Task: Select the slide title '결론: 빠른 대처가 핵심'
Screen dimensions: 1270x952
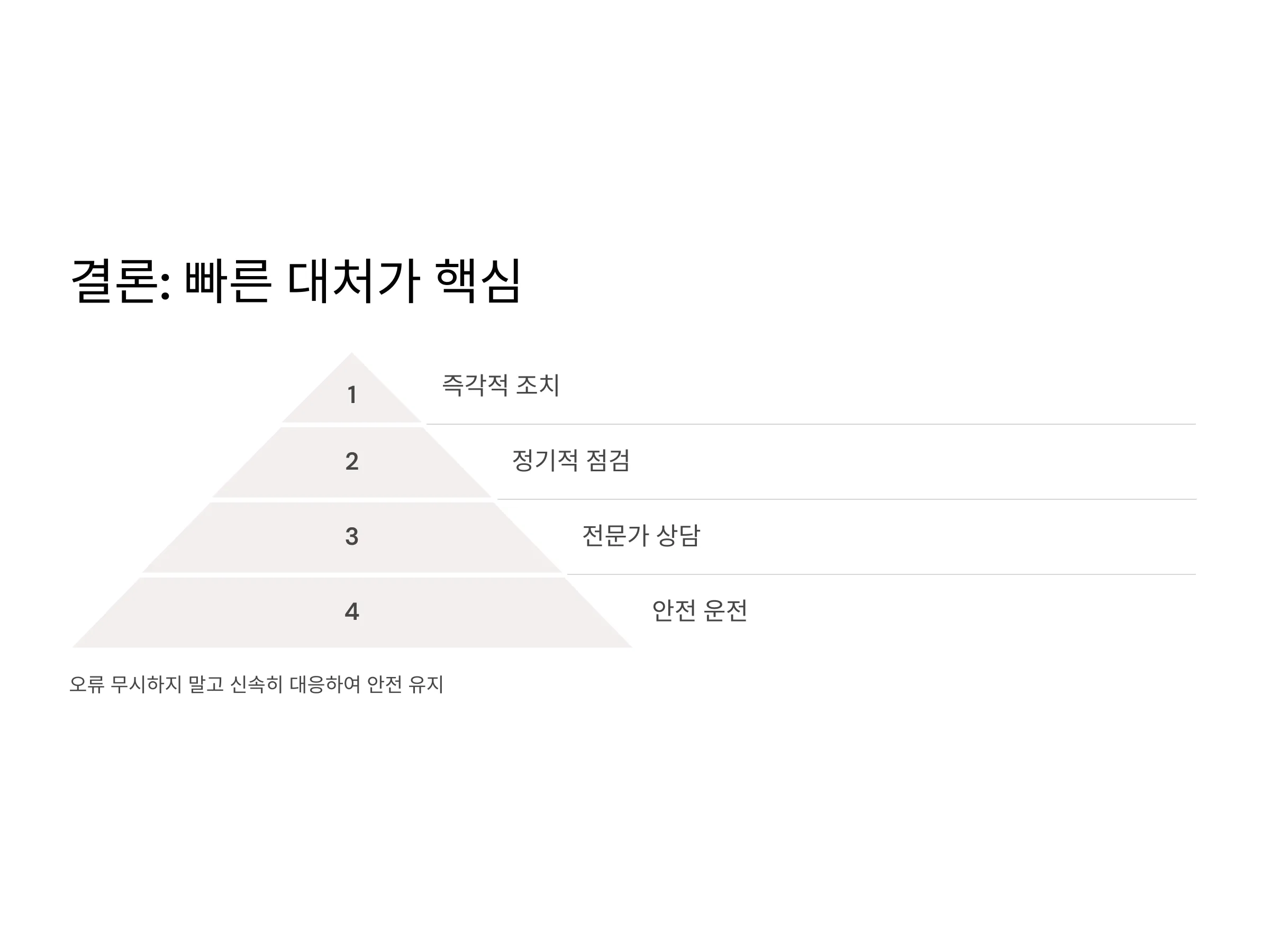Action: click(296, 281)
